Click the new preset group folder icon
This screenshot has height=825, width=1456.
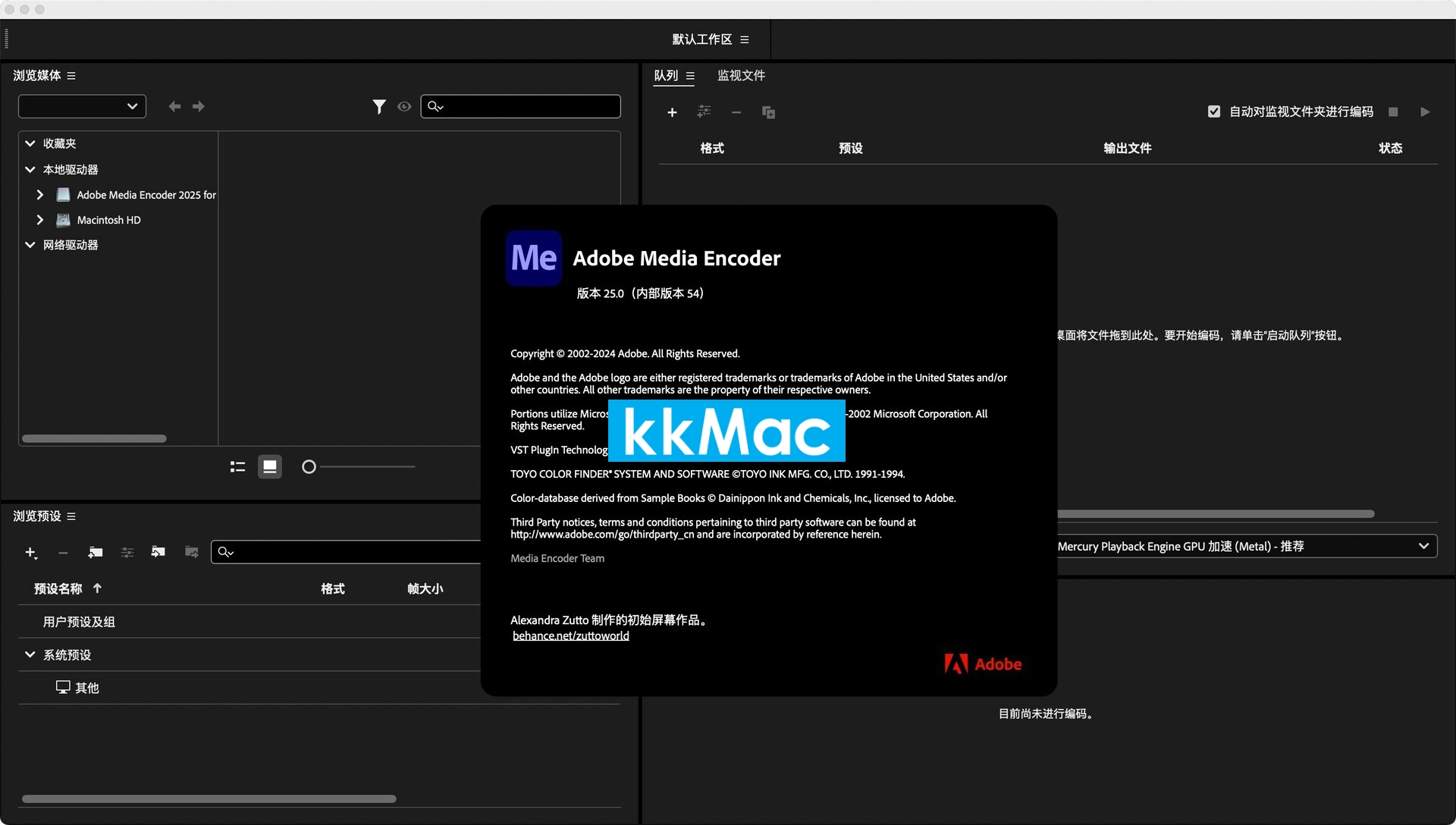pyautogui.click(x=96, y=553)
